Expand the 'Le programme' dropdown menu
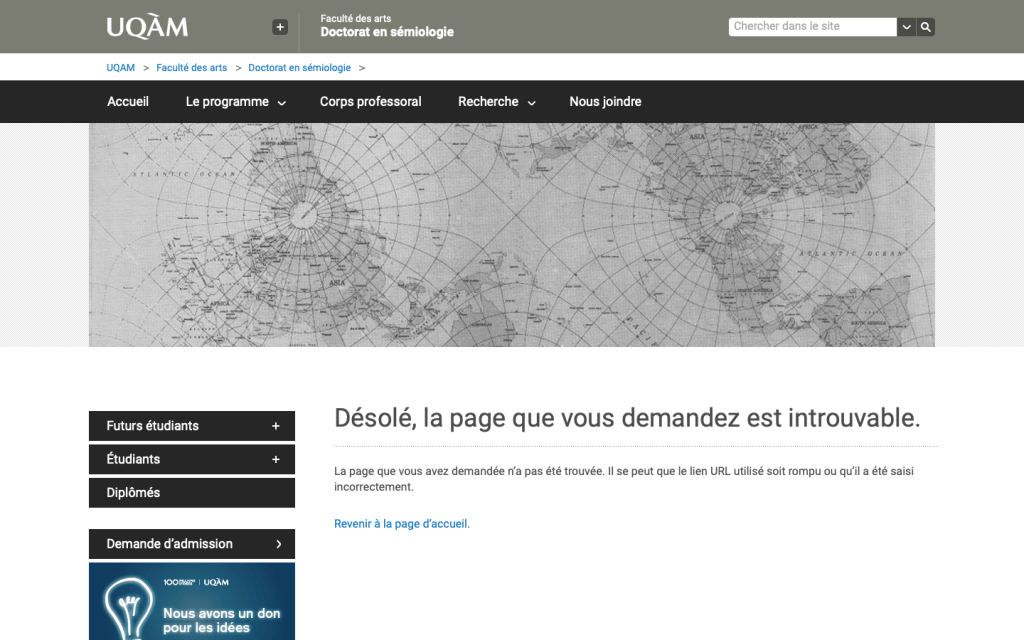 (235, 102)
